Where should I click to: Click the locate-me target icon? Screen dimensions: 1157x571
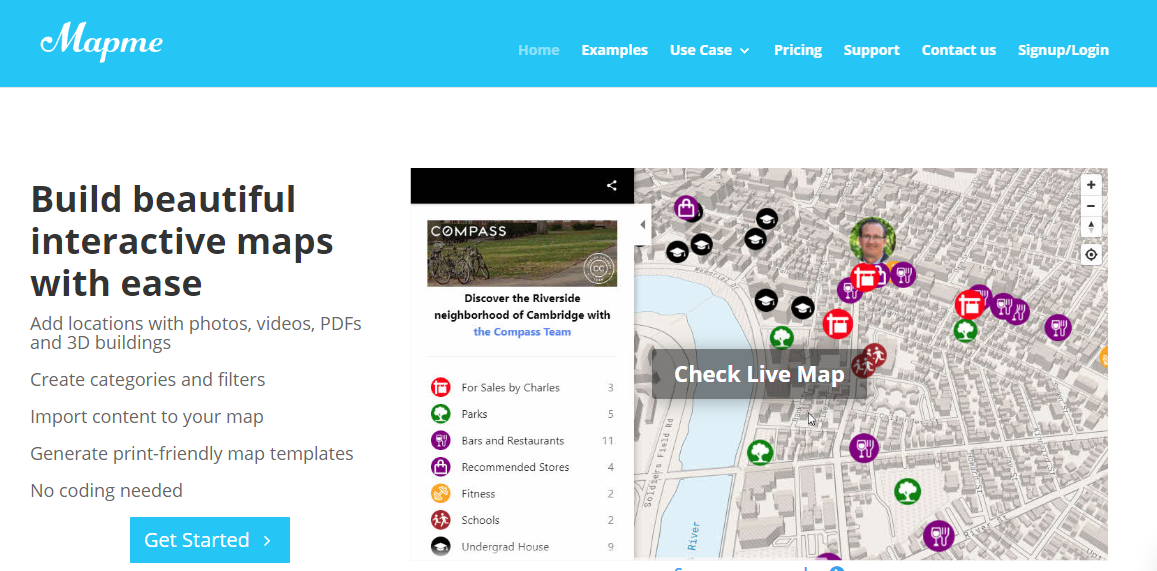[x=1091, y=254]
